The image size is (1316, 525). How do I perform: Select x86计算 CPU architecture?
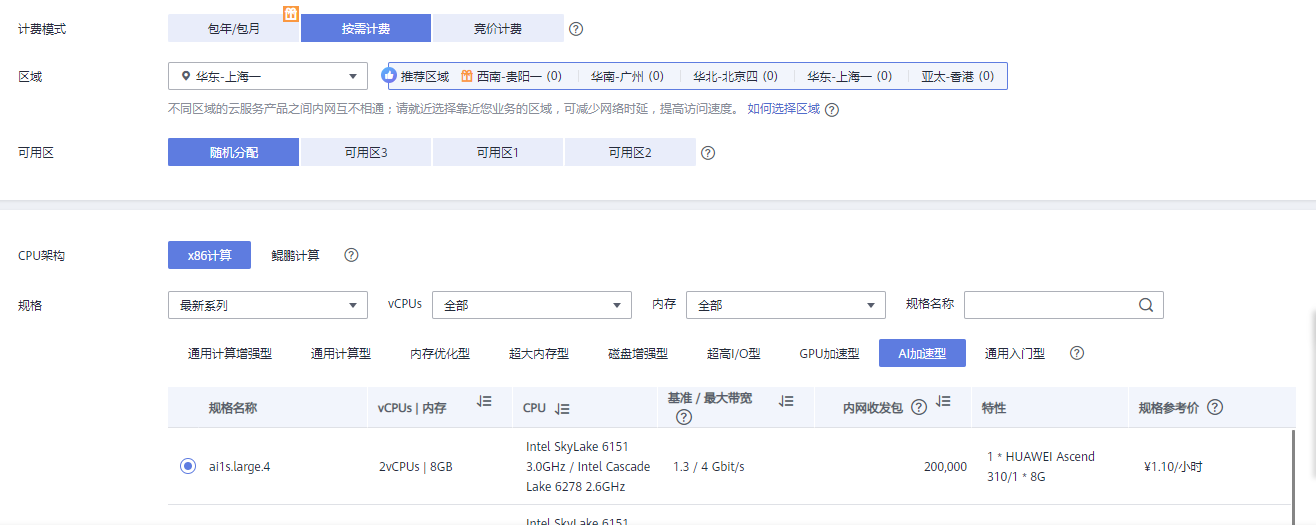click(209, 255)
